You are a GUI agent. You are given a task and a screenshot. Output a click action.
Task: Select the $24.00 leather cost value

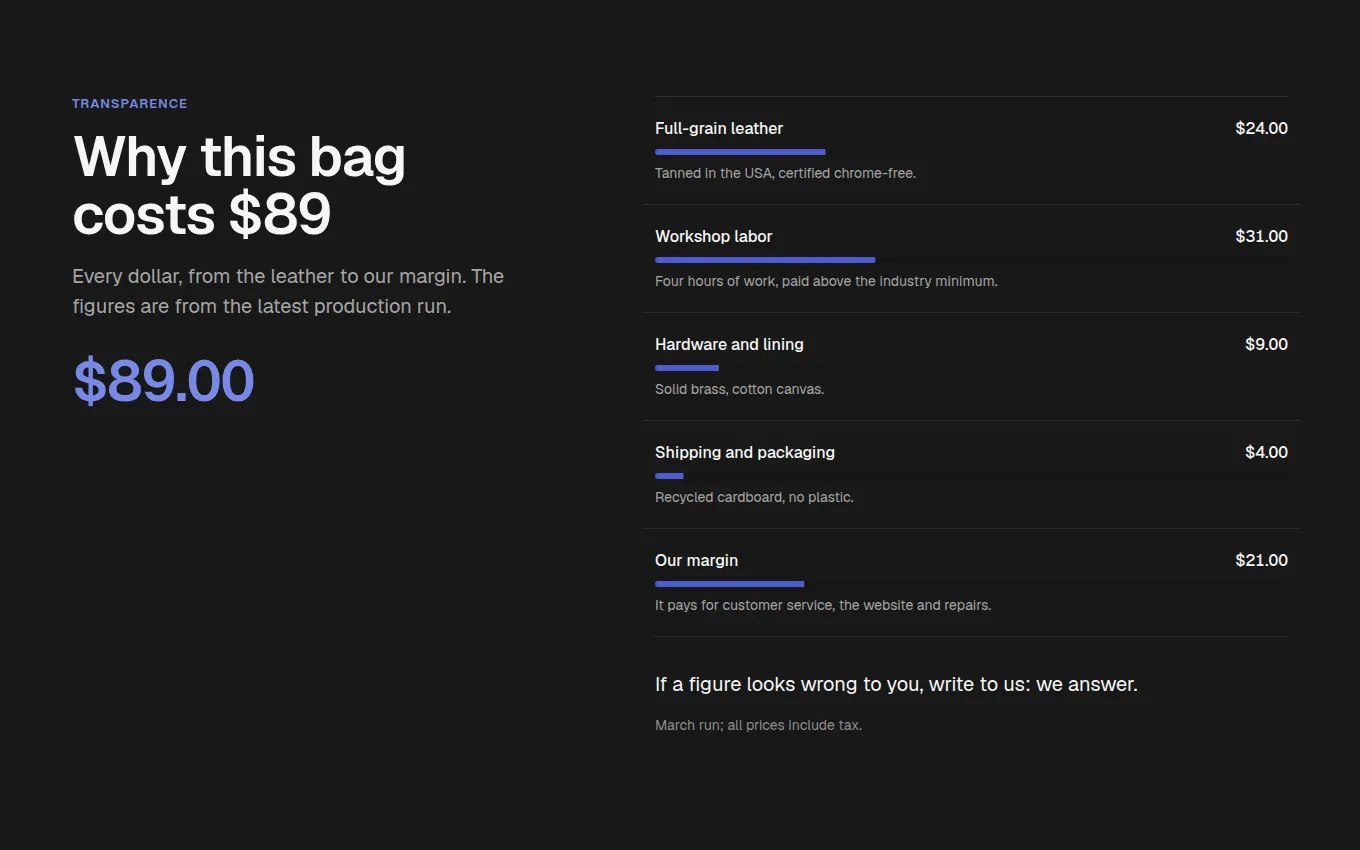click(x=1261, y=128)
